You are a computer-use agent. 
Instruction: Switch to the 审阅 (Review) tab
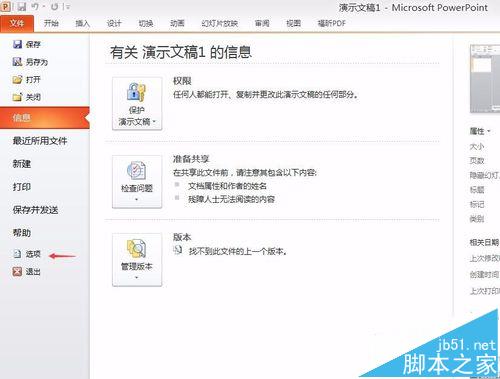[x=262, y=23]
